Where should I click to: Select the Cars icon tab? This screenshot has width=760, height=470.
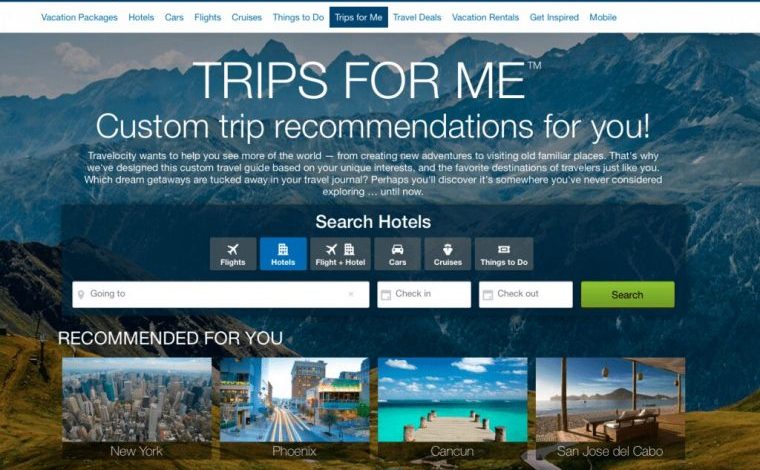397,253
